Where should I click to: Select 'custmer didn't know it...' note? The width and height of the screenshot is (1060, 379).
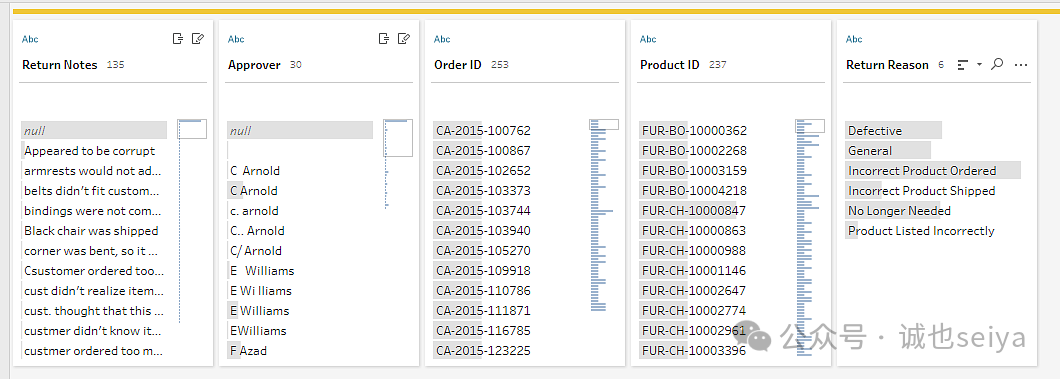click(x=94, y=330)
